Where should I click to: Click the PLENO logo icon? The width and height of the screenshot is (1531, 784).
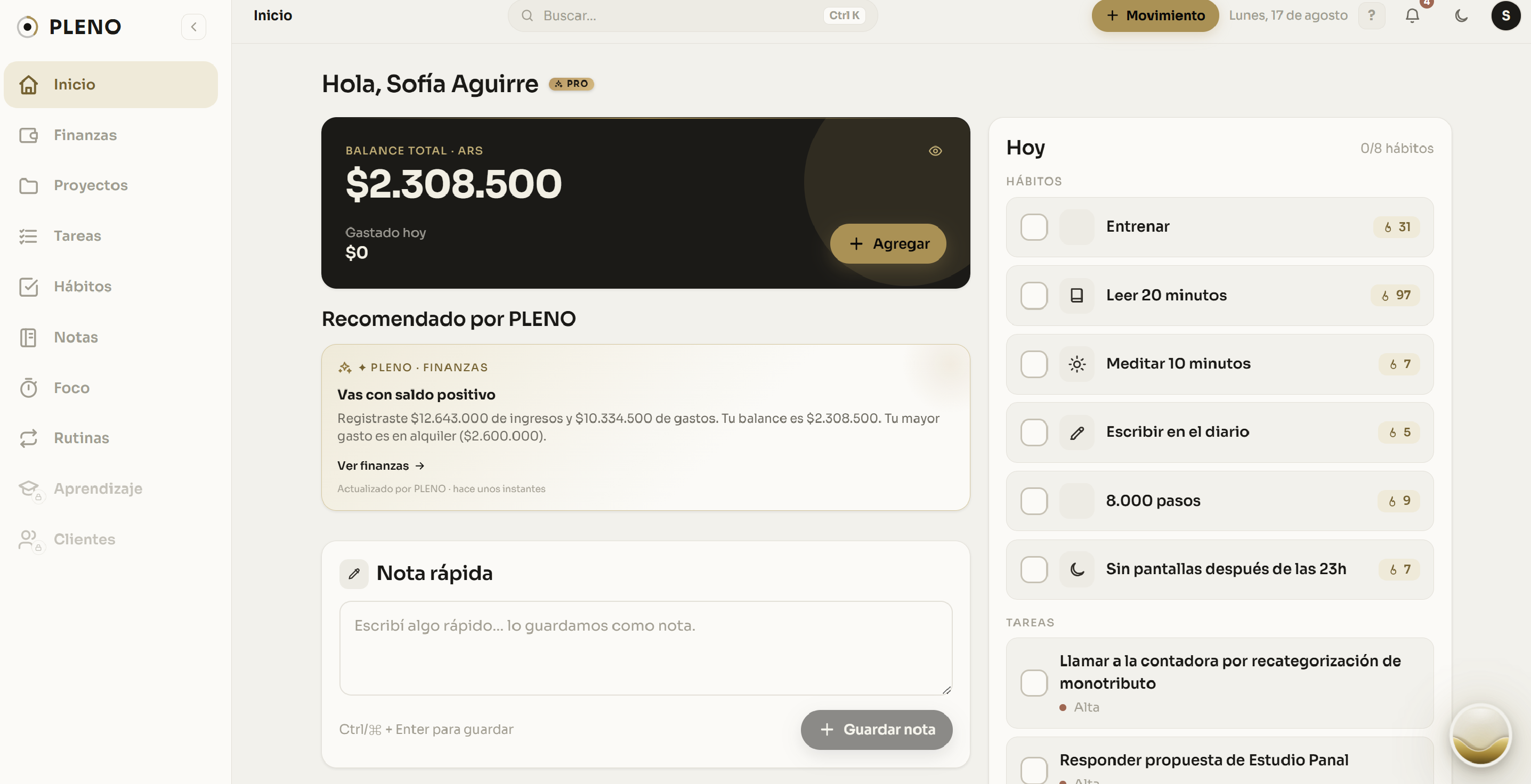coord(27,27)
